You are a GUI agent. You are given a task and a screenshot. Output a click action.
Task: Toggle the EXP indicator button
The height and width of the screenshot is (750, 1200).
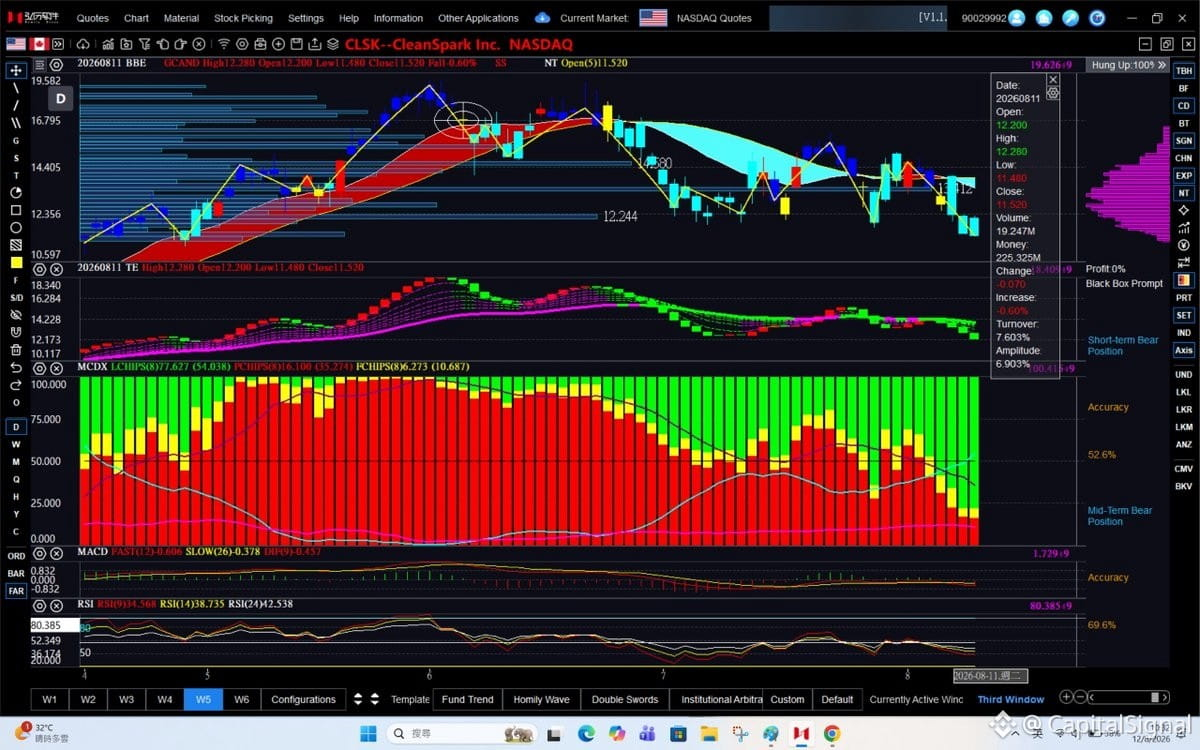point(1183,175)
